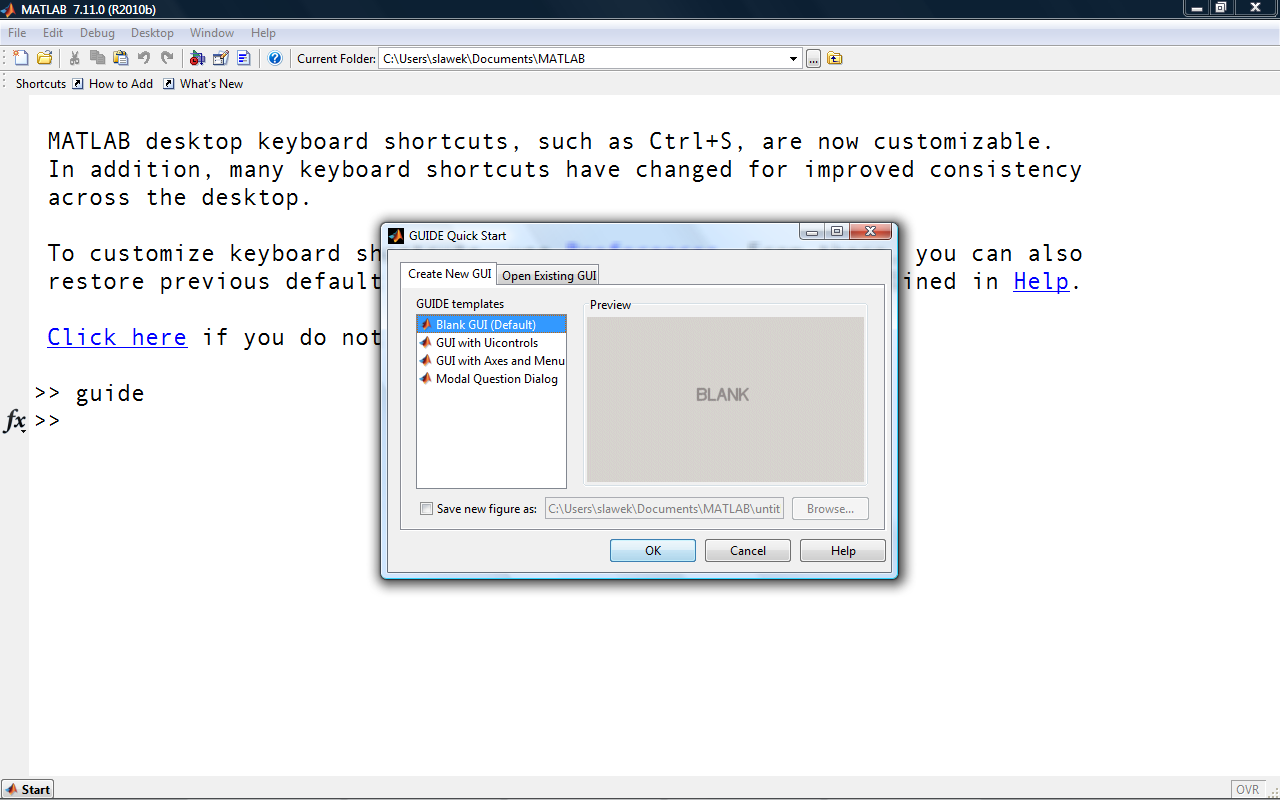
Task: Select GUI with Uicontrols template
Action: 491,342
